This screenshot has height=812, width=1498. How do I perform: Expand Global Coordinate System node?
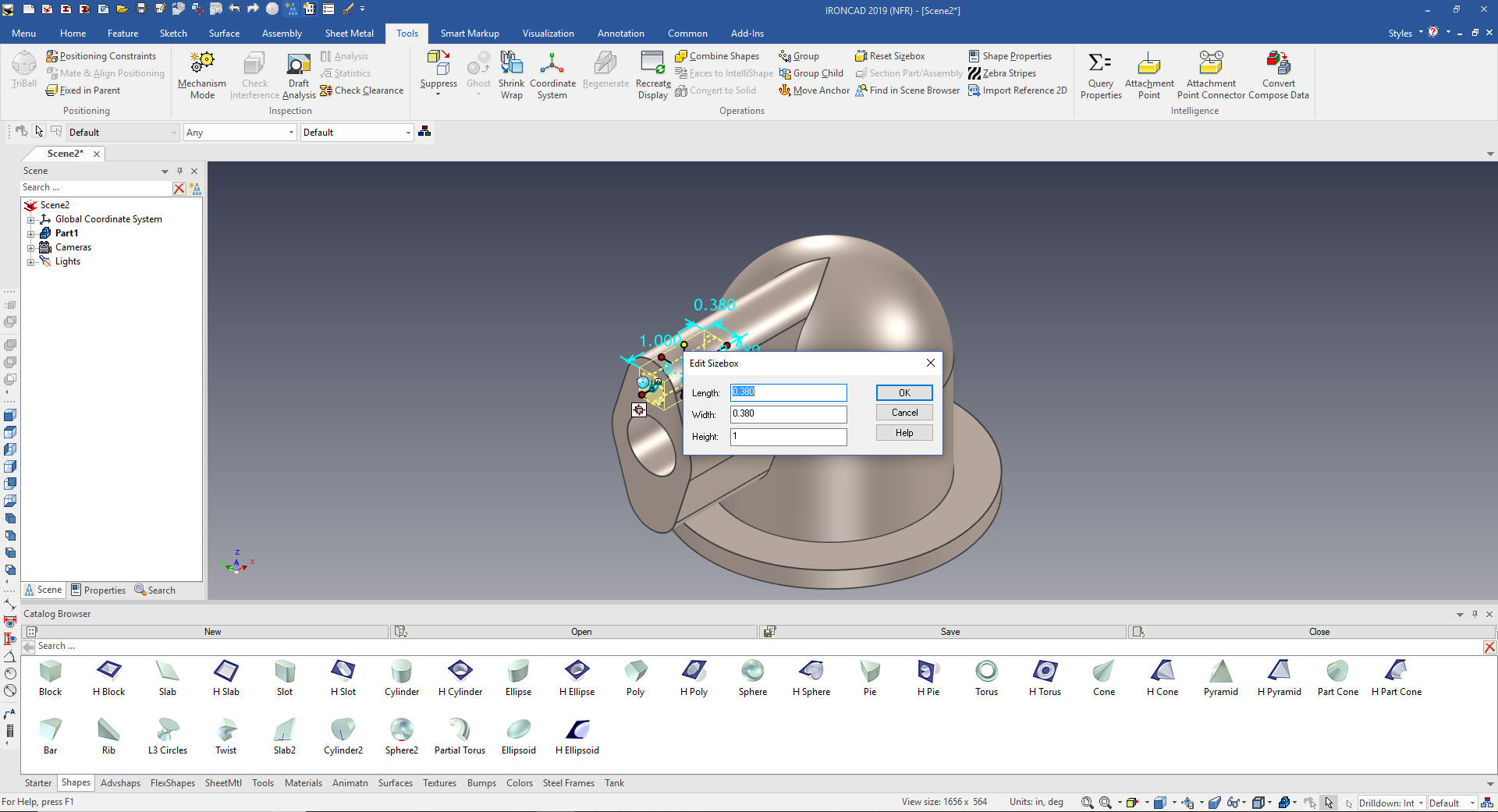31,220
